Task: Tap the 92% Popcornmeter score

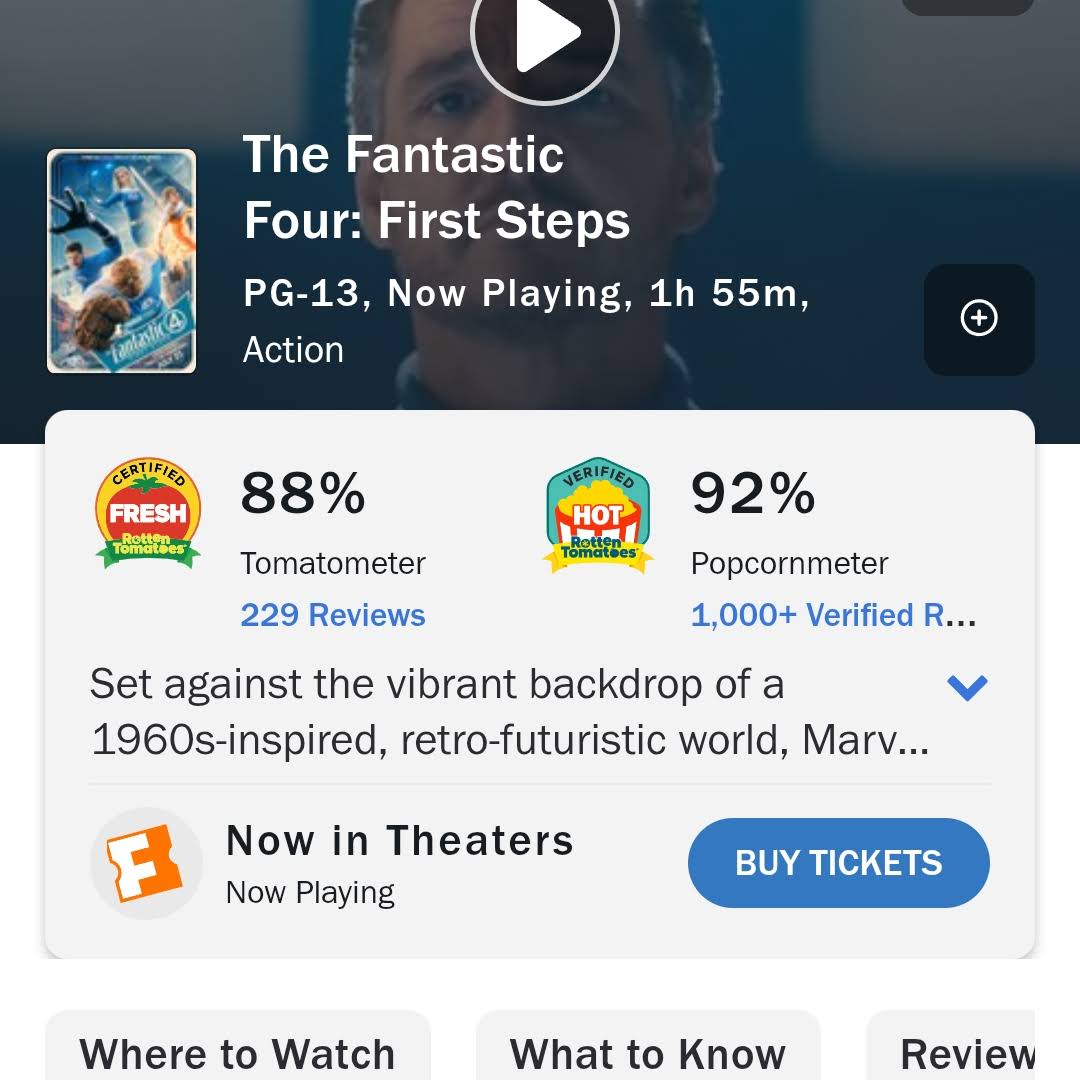Action: pos(753,494)
